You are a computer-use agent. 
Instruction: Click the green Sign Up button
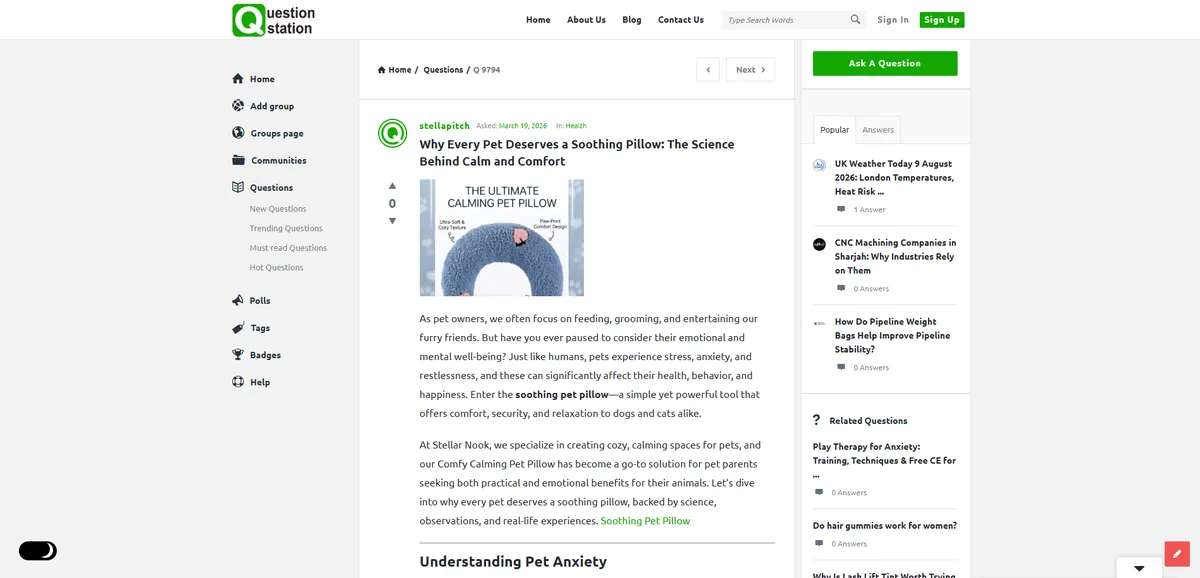[x=941, y=20]
